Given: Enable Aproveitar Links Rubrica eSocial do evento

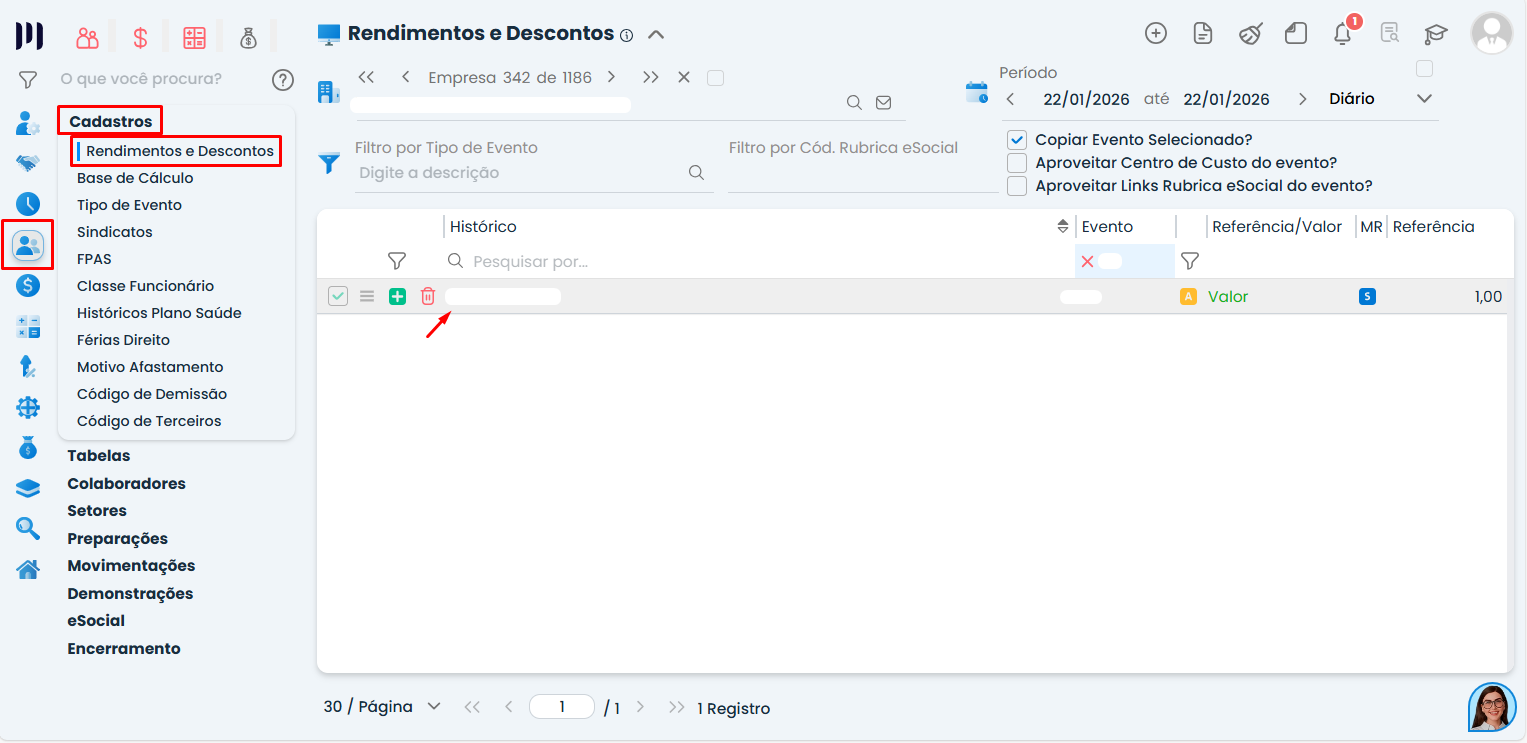Looking at the screenshot, I should coord(1017,186).
